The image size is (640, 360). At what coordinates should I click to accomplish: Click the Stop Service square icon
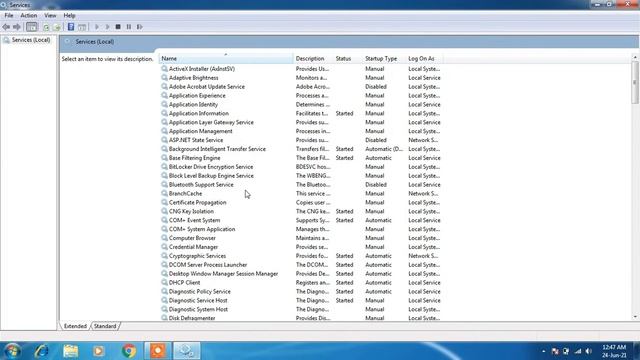(118, 27)
